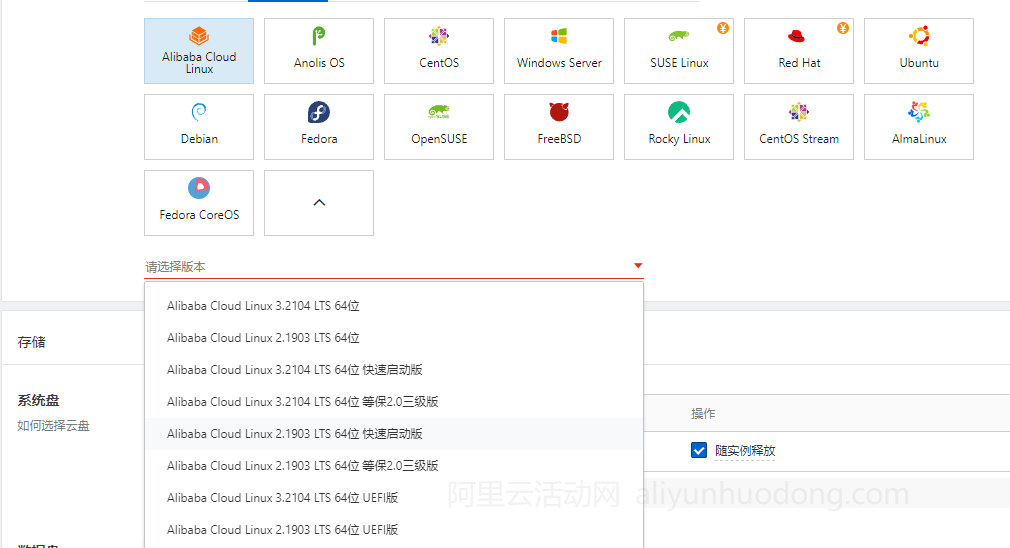Click the 随实例释放 label text

(x=745, y=451)
